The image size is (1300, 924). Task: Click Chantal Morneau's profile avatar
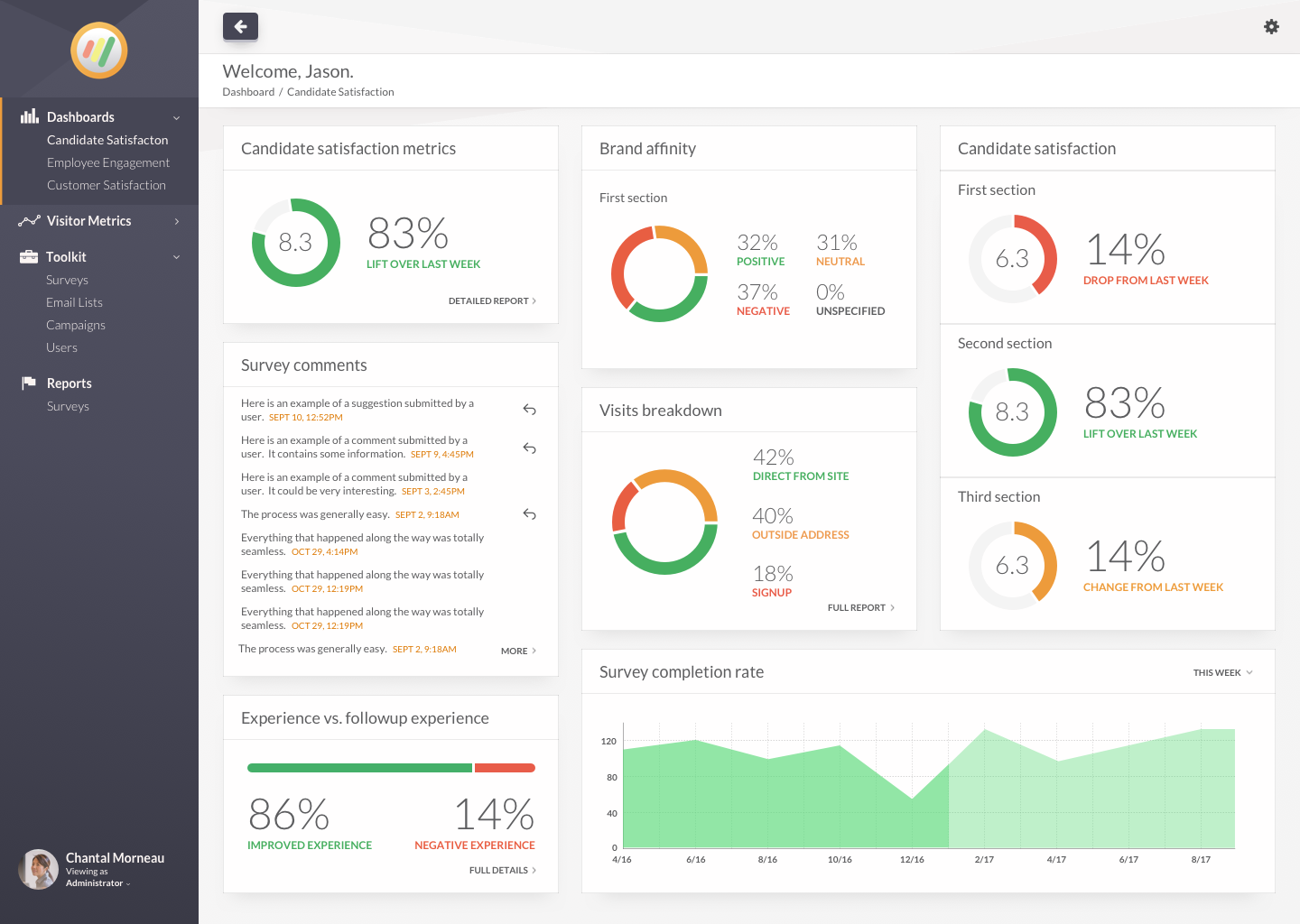[x=38, y=870]
